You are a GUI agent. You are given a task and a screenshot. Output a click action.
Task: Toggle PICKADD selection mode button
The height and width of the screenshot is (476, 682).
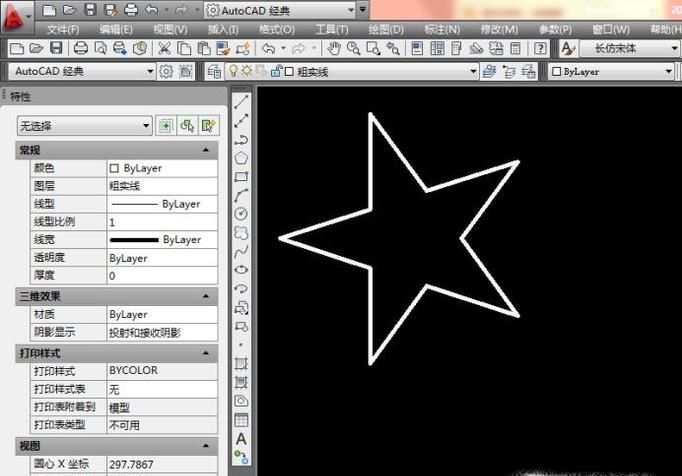(x=166, y=126)
